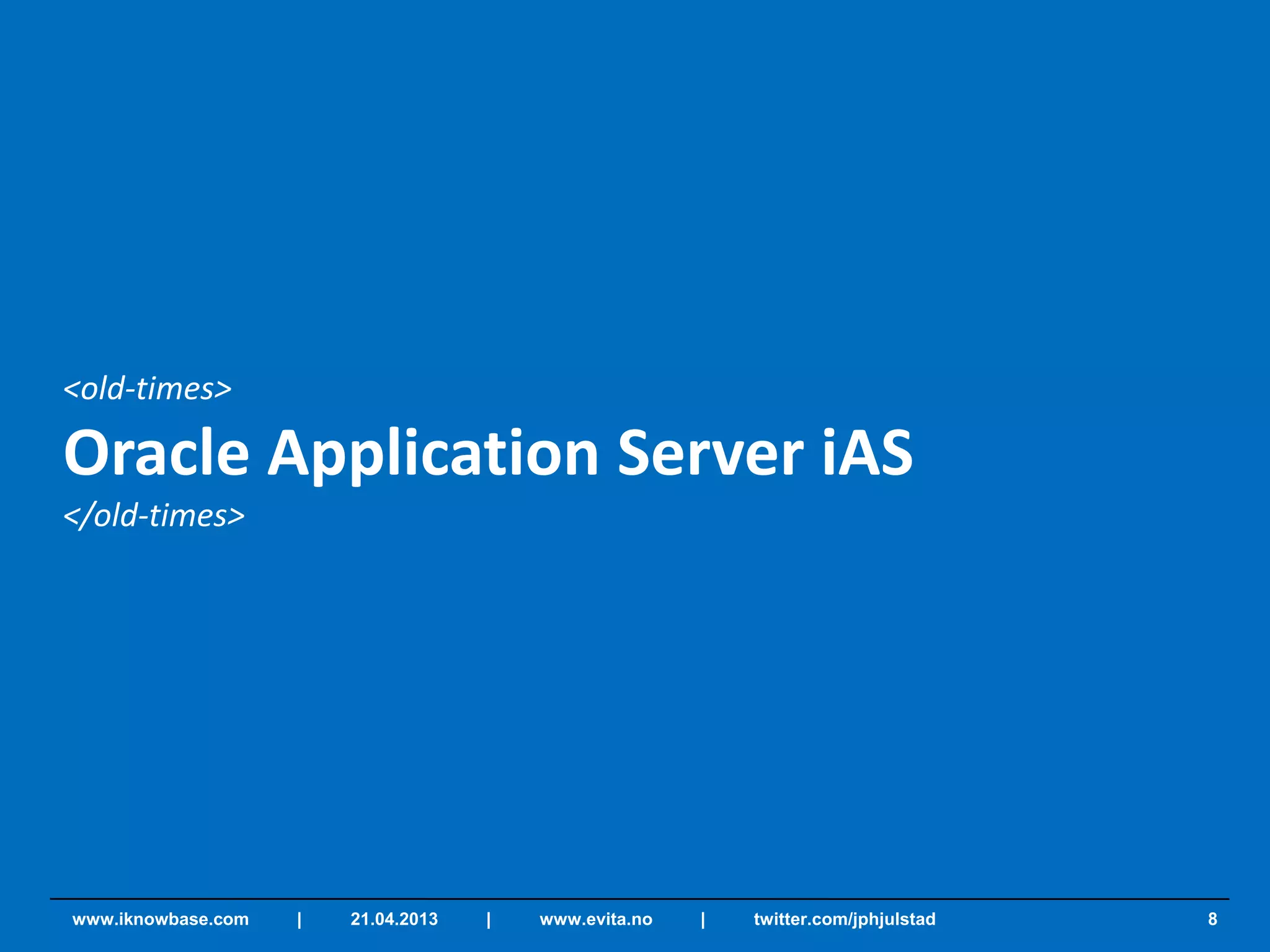Open the www.evita.no footer link
Image resolution: width=1270 pixels, height=952 pixels.
[x=596, y=919]
